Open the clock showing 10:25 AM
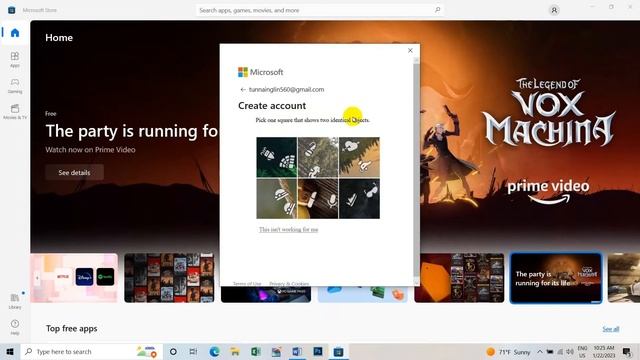Image resolution: width=640 pixels, height=360 pixels. click(604, 351)
